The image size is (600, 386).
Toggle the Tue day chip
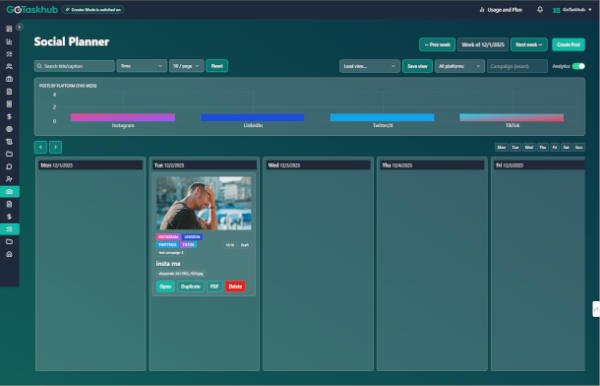pos(515,147)
